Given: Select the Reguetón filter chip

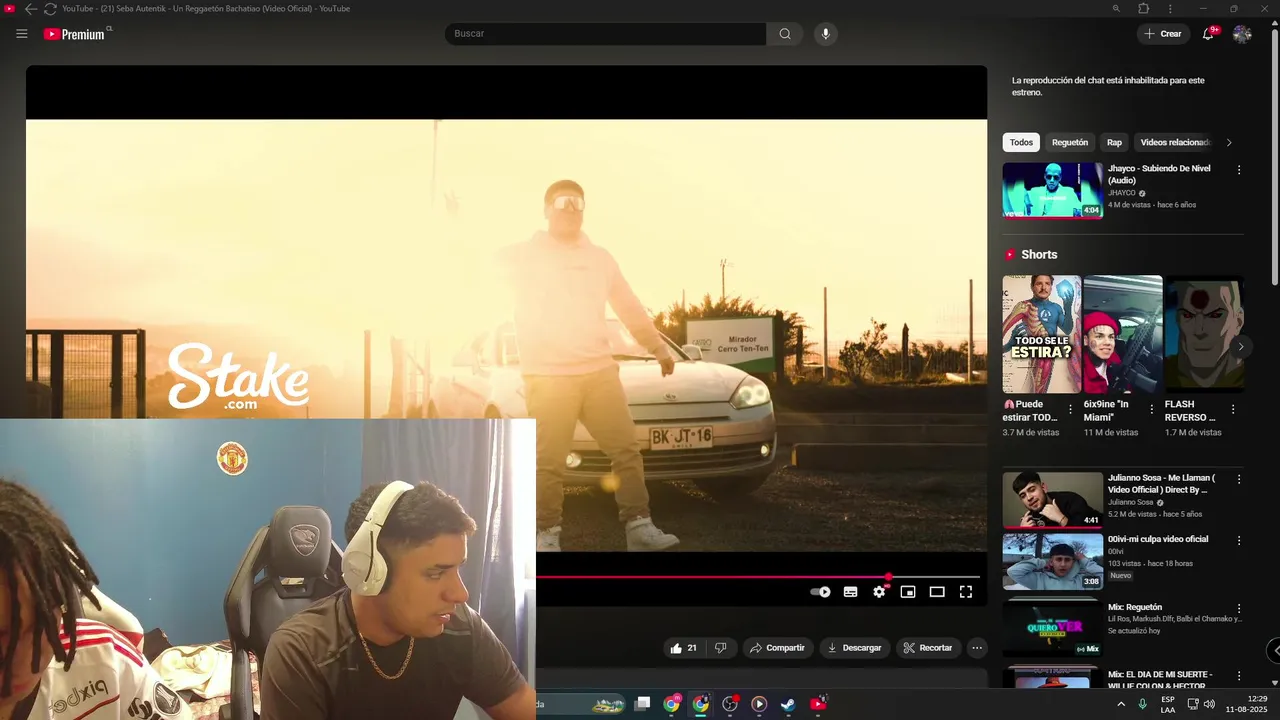Looking at the screenshot, I should point(1070,143).
